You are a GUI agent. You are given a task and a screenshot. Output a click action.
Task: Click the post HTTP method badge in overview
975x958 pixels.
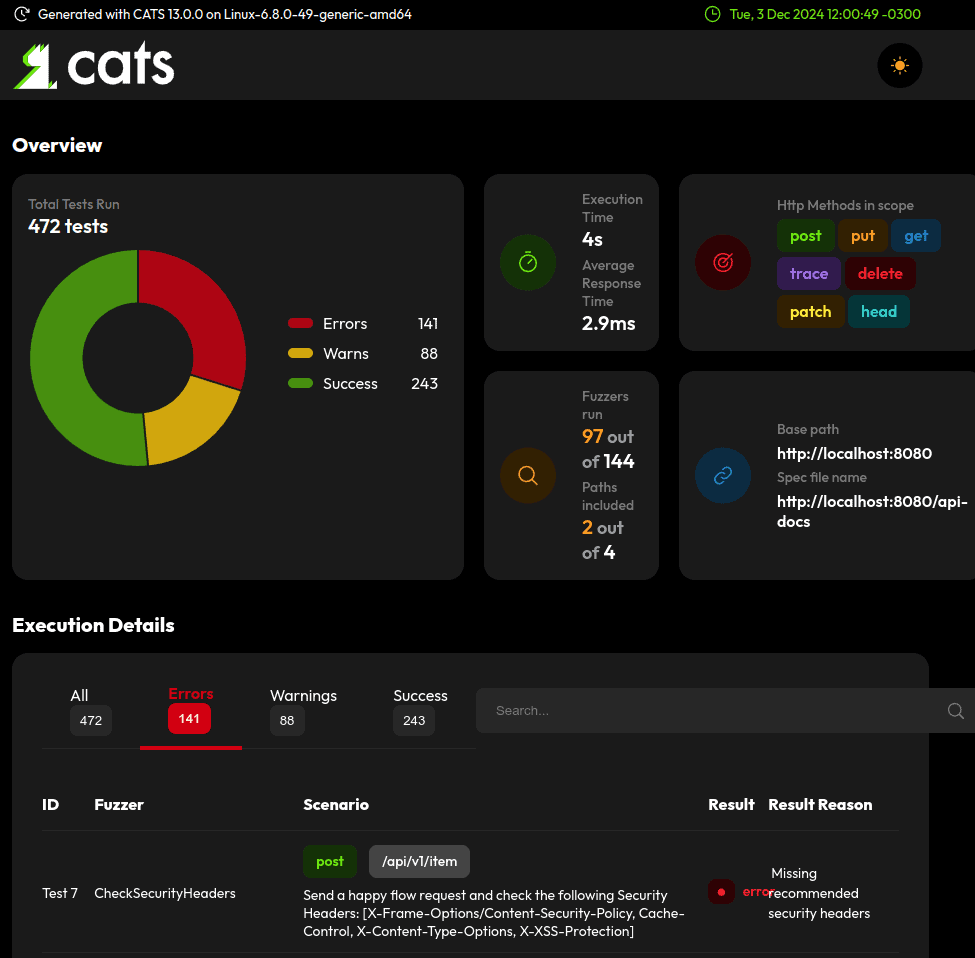pos(805,236)
